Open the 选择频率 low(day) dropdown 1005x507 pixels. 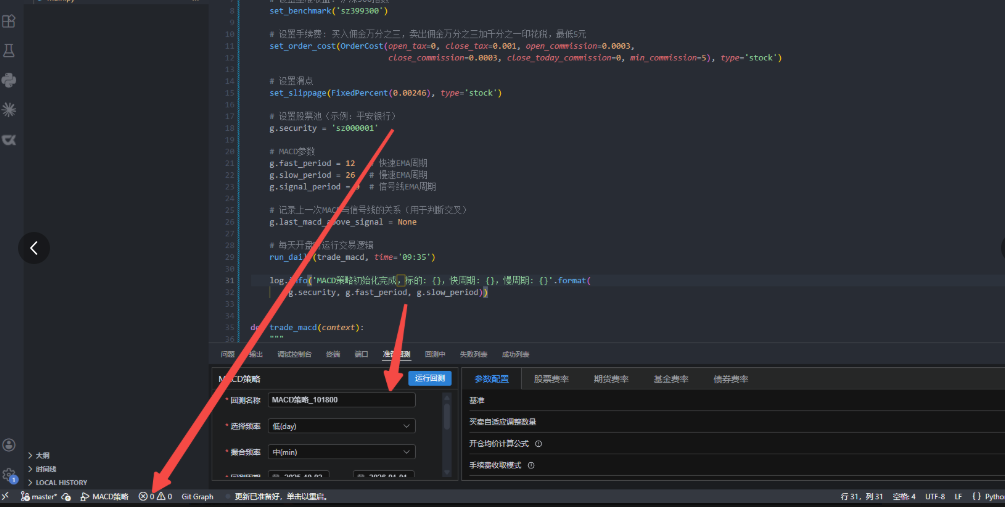click(x=342, y=426)
